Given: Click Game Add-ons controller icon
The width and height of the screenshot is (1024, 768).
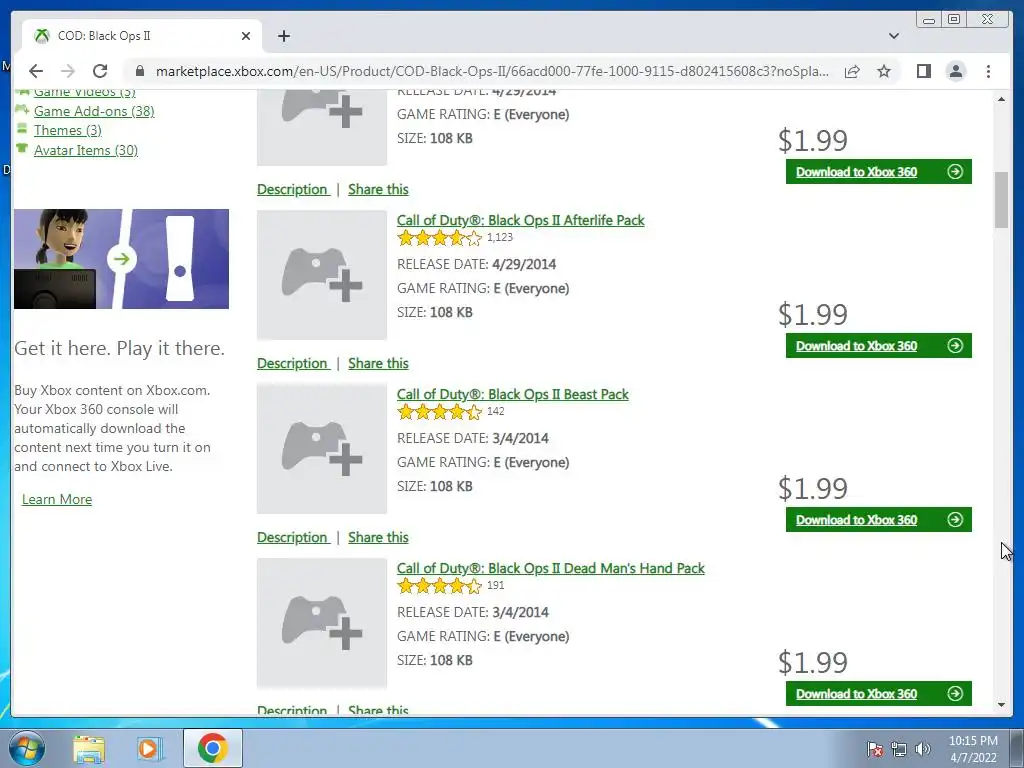Looking at the screenshot, I should coord(22,109).
